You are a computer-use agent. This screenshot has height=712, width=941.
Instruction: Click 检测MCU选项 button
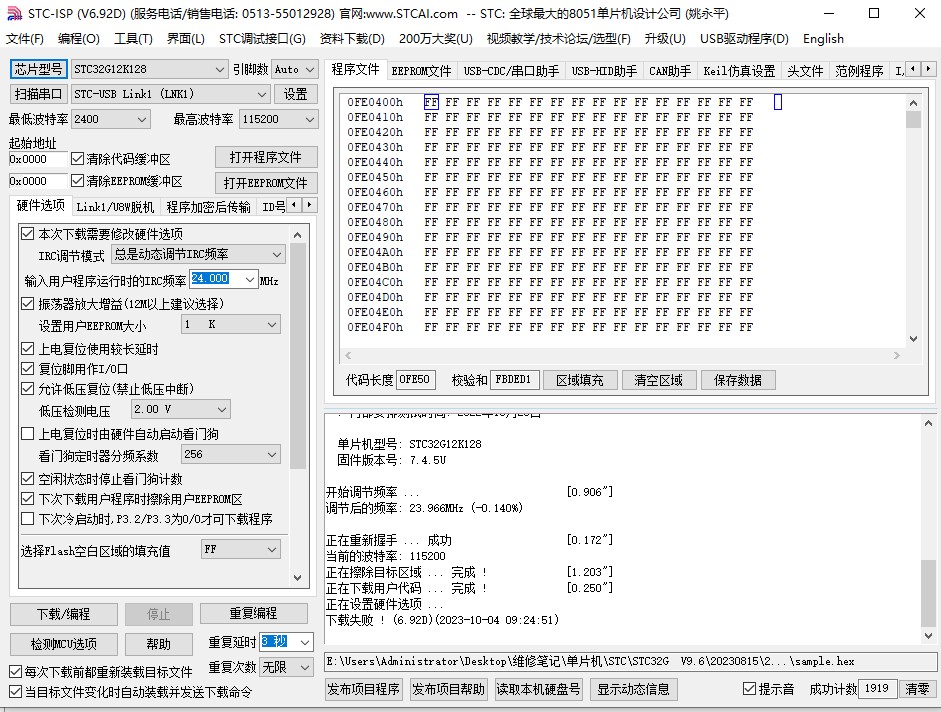(64, 644)
